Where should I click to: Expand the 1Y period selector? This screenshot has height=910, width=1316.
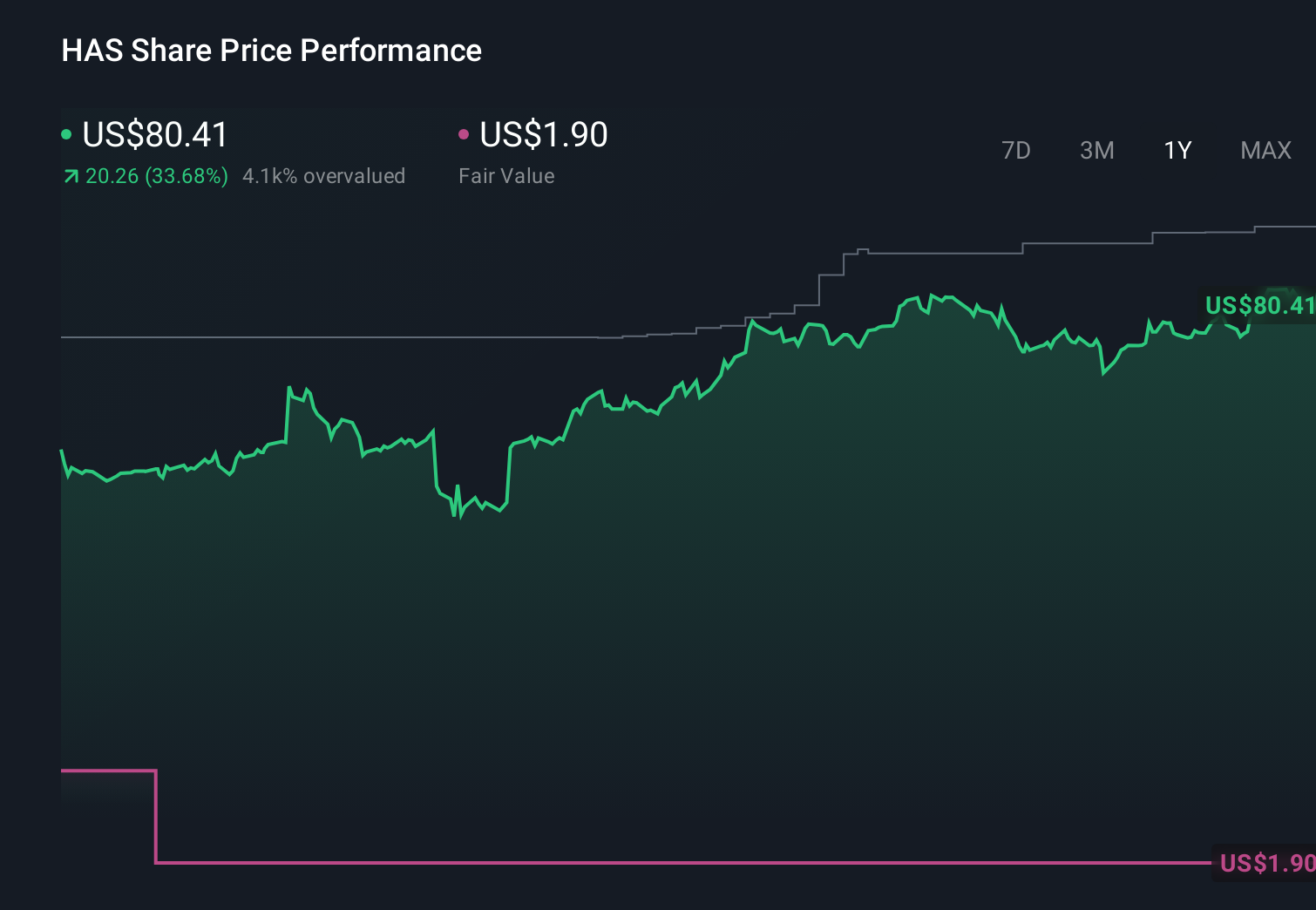pos(1177,151)
